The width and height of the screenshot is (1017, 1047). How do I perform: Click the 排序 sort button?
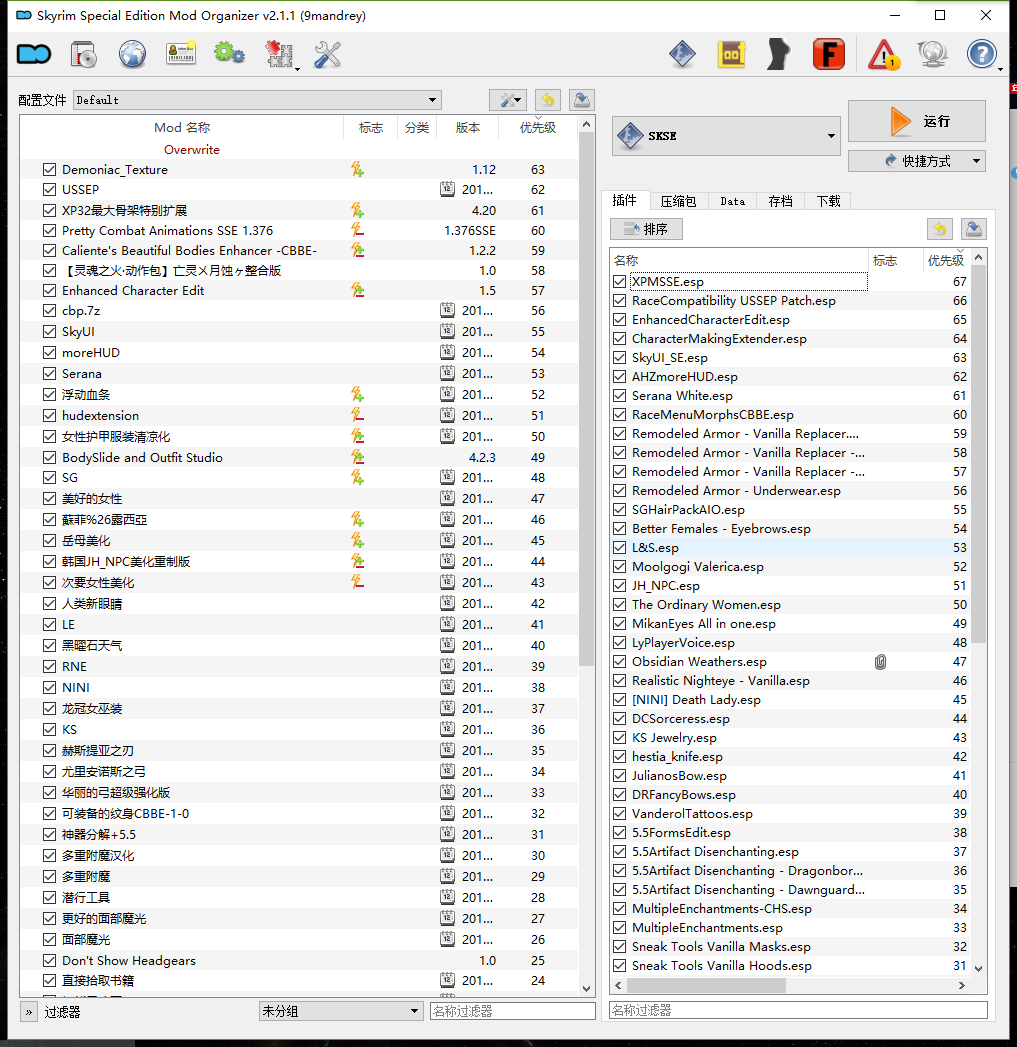646,229
